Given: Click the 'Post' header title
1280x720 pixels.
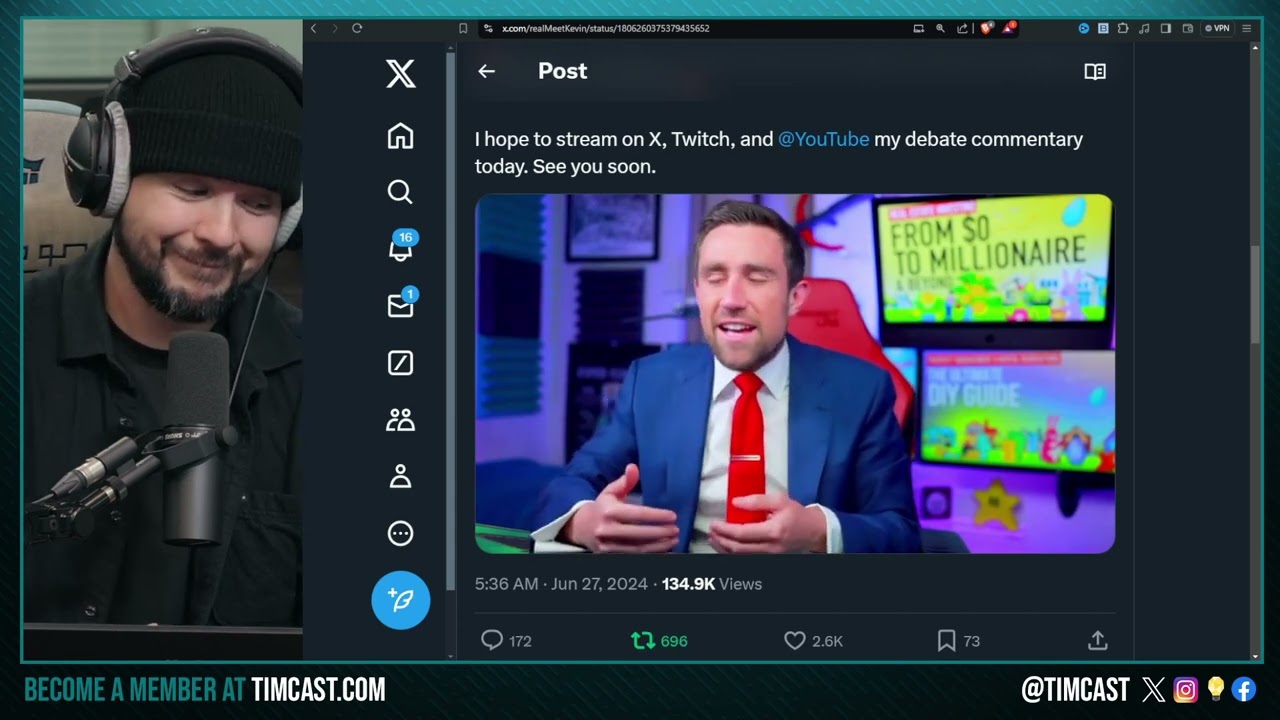Looking at the screenshot, I should (x=562, y=71).
